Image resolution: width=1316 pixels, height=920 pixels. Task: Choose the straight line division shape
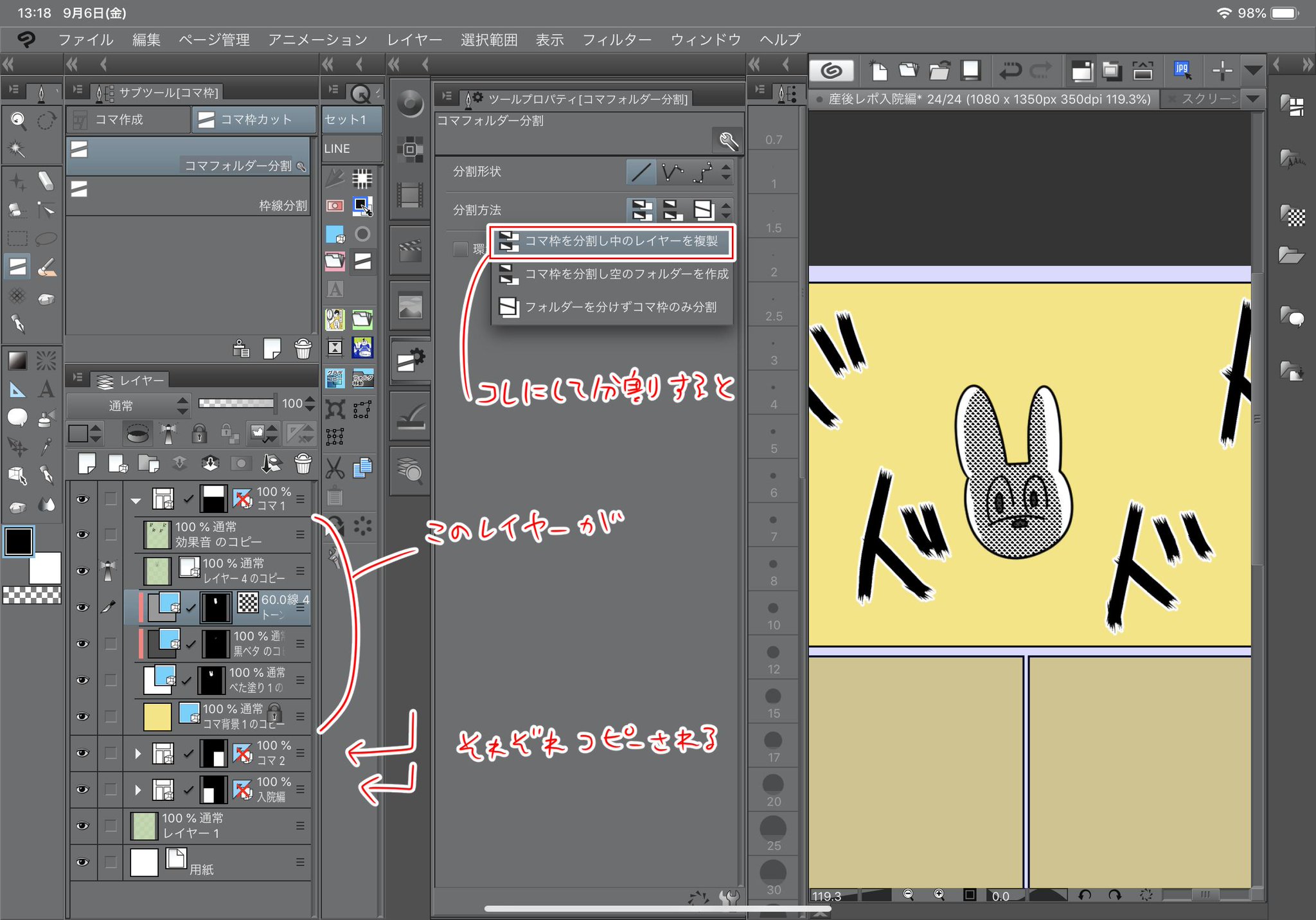pos(641,172)
